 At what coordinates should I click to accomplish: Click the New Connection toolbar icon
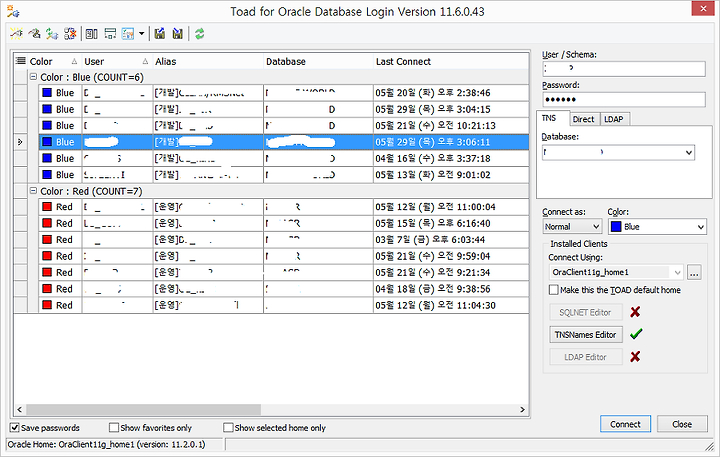coord(17,34)
